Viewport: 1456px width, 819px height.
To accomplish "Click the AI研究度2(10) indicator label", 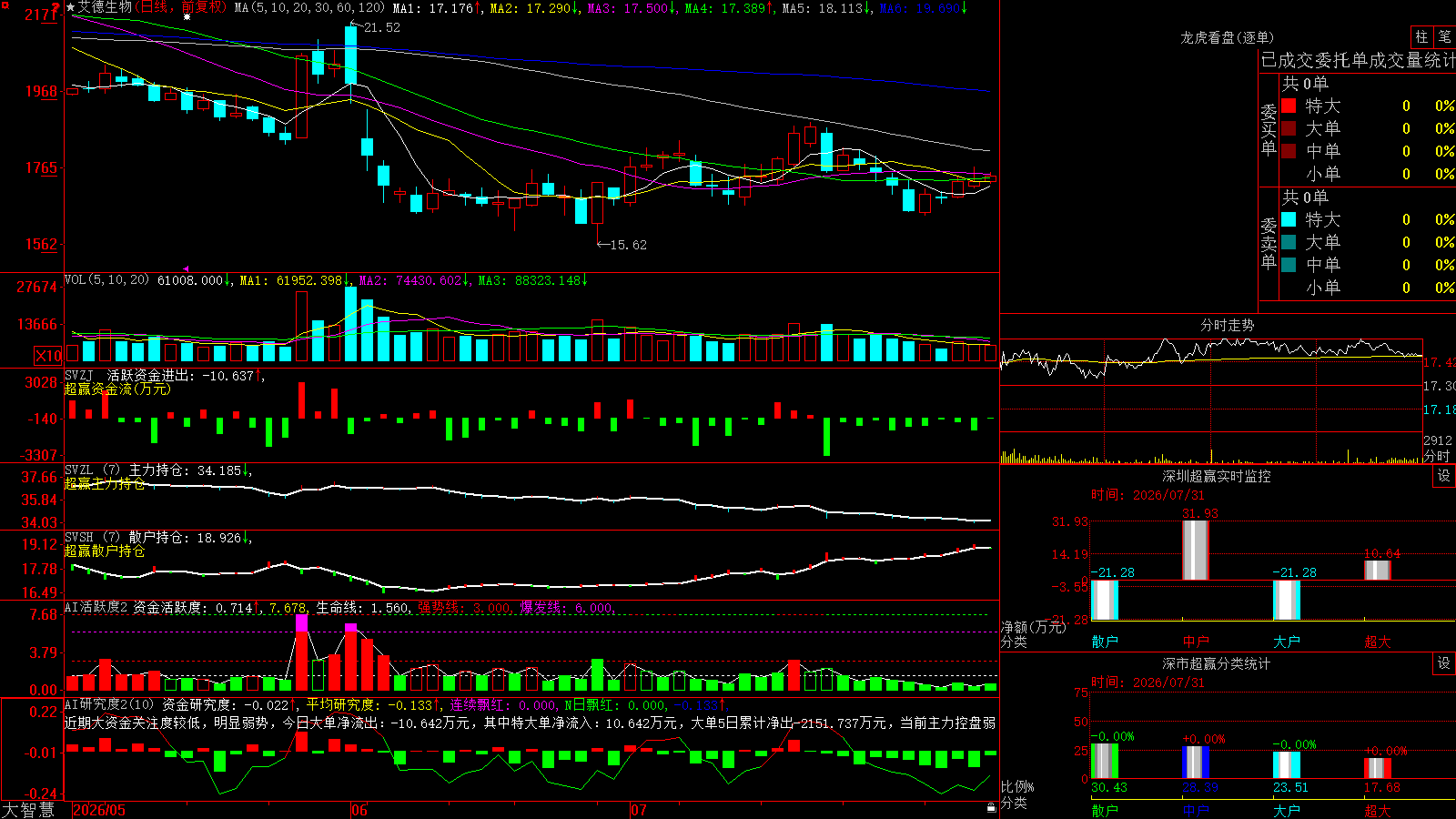I will coord(110,705).
